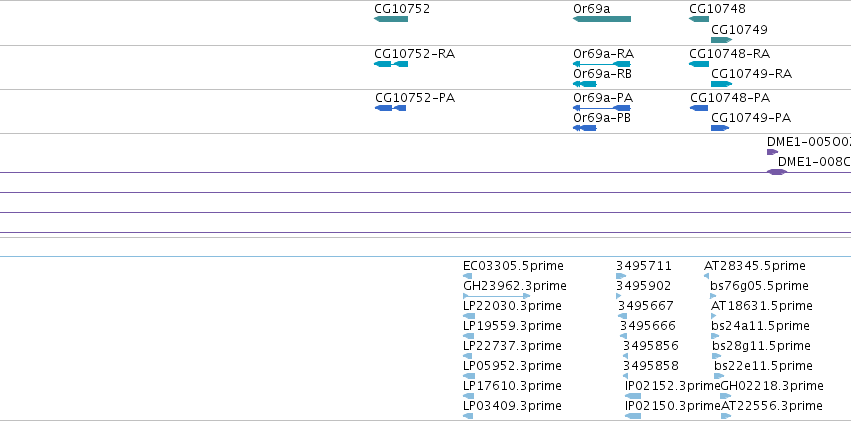Select the CG10752-PA protein feature
This screenshot has width=851, height=421.
pos(391,108)
